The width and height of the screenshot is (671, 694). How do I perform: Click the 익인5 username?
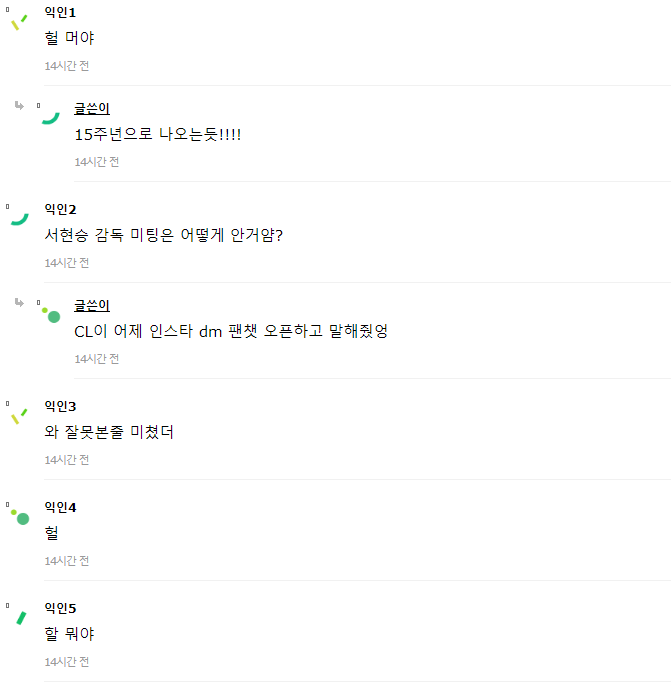pos(60,608)
